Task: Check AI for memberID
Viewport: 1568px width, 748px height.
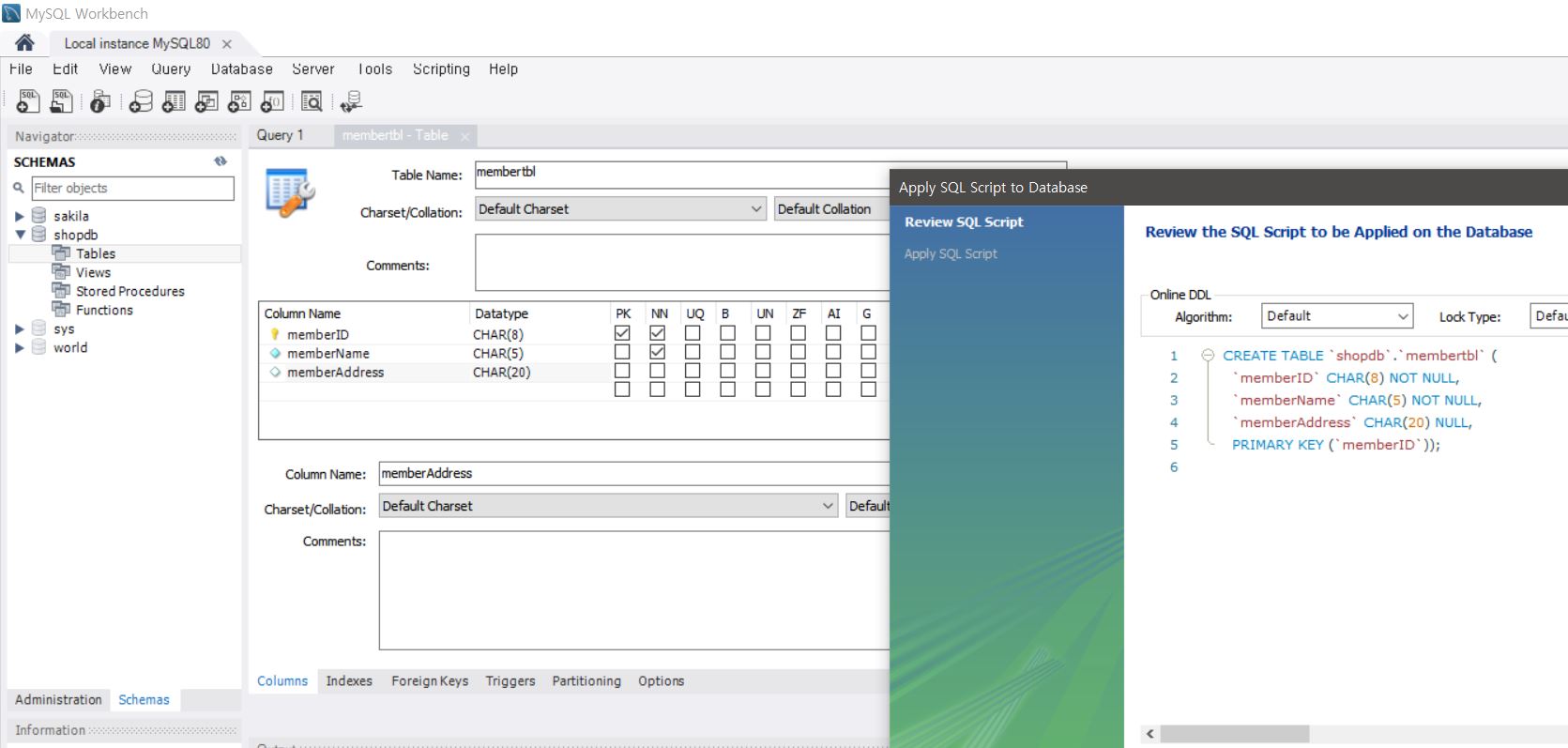Action: [833, 333]
